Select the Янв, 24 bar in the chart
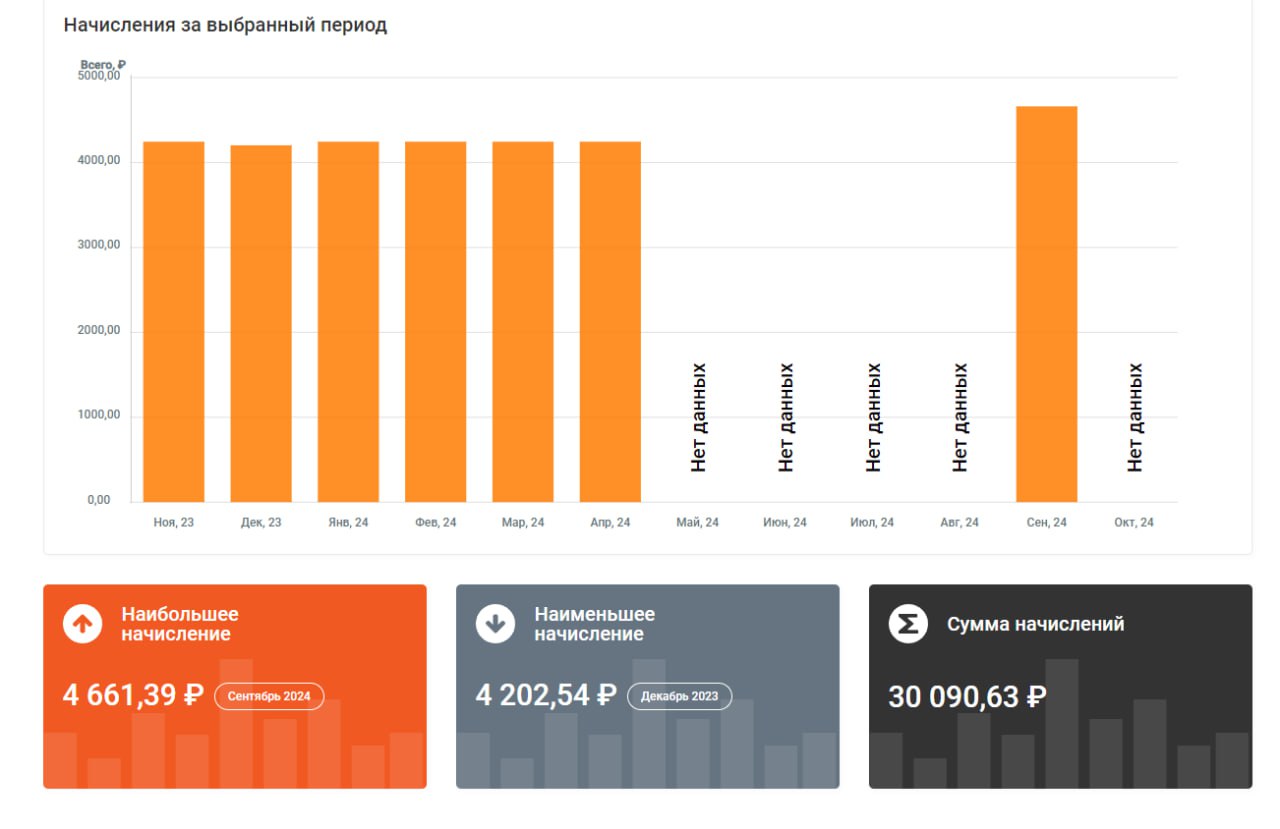This screenshot has height=829, width=1280. pos(348,322)
